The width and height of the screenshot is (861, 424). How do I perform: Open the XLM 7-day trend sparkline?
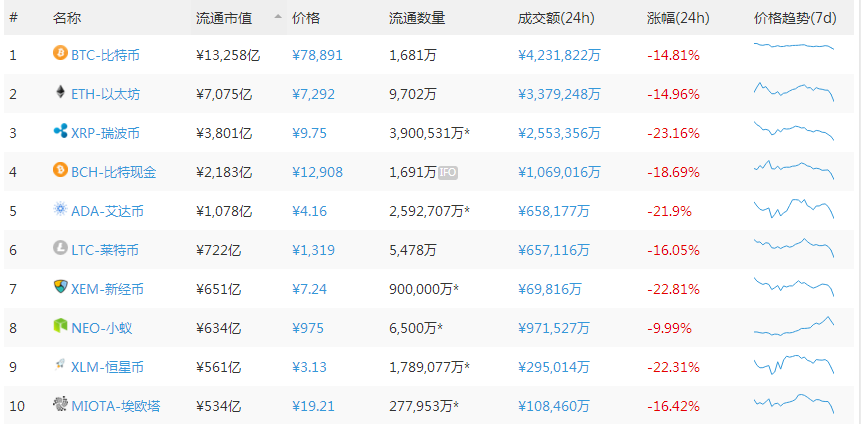(x=794, y=365)
